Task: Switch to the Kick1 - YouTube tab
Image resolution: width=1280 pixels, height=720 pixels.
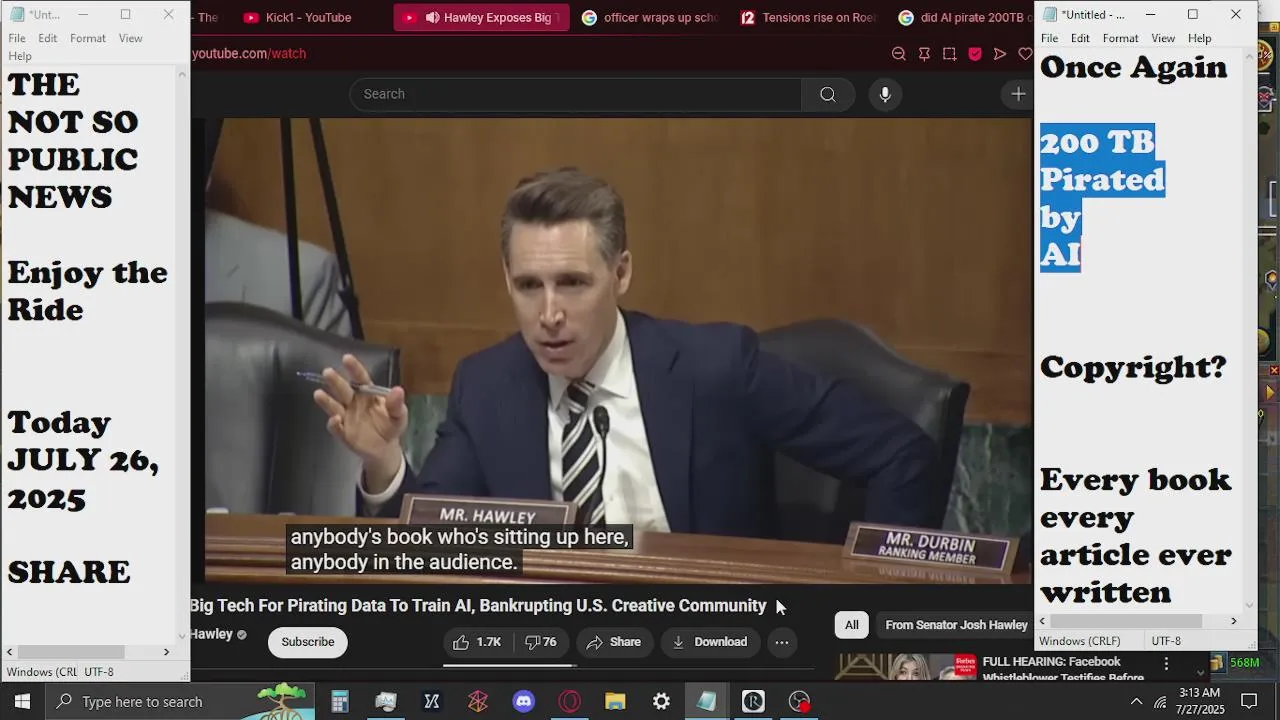Action: point(308,17)
